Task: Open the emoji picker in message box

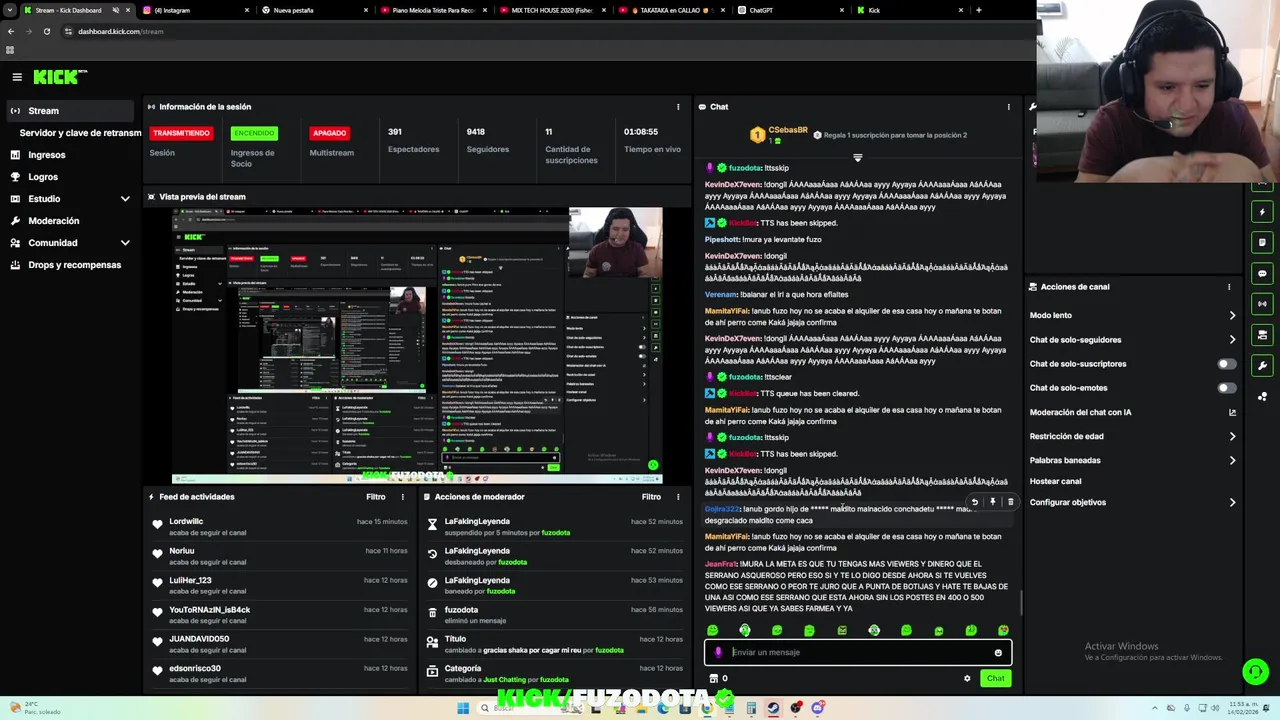Action: pyautogui.click(x=998, y=653)
